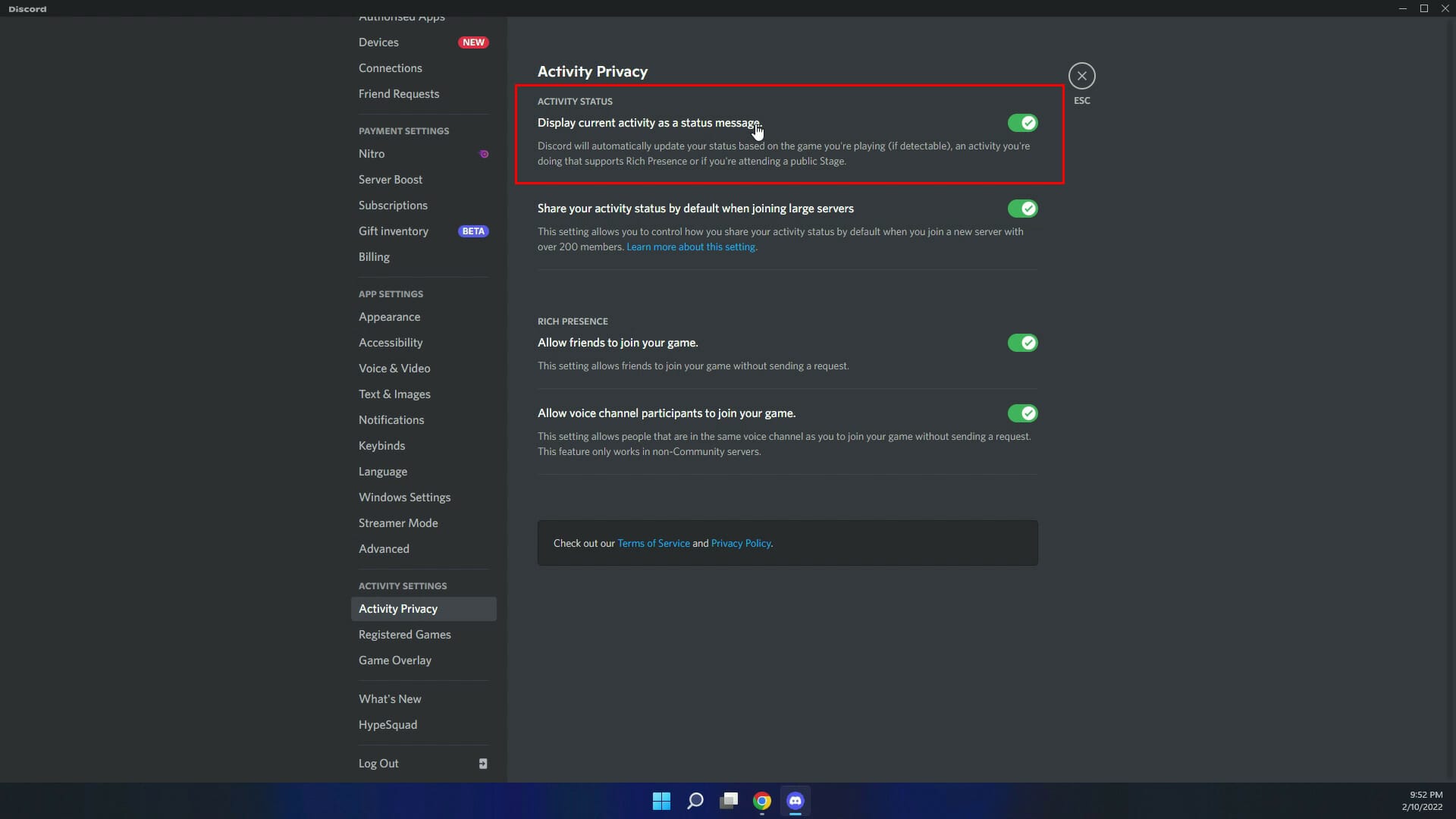Open Discord from the Windows taskbar
The width and height of the screenshot is (1456, 819).
795,801
